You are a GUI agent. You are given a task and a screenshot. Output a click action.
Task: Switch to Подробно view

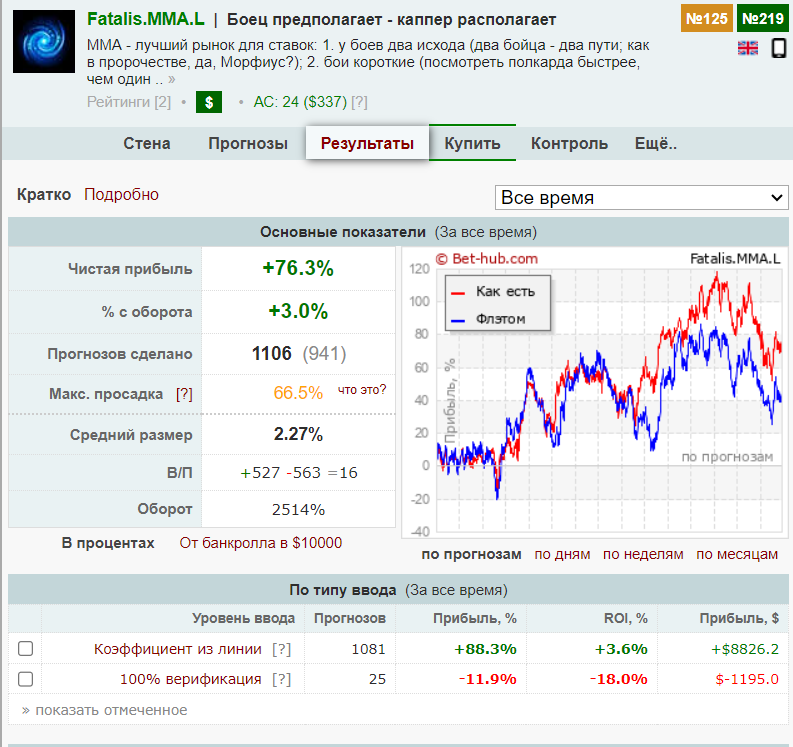tap(121, 195)
